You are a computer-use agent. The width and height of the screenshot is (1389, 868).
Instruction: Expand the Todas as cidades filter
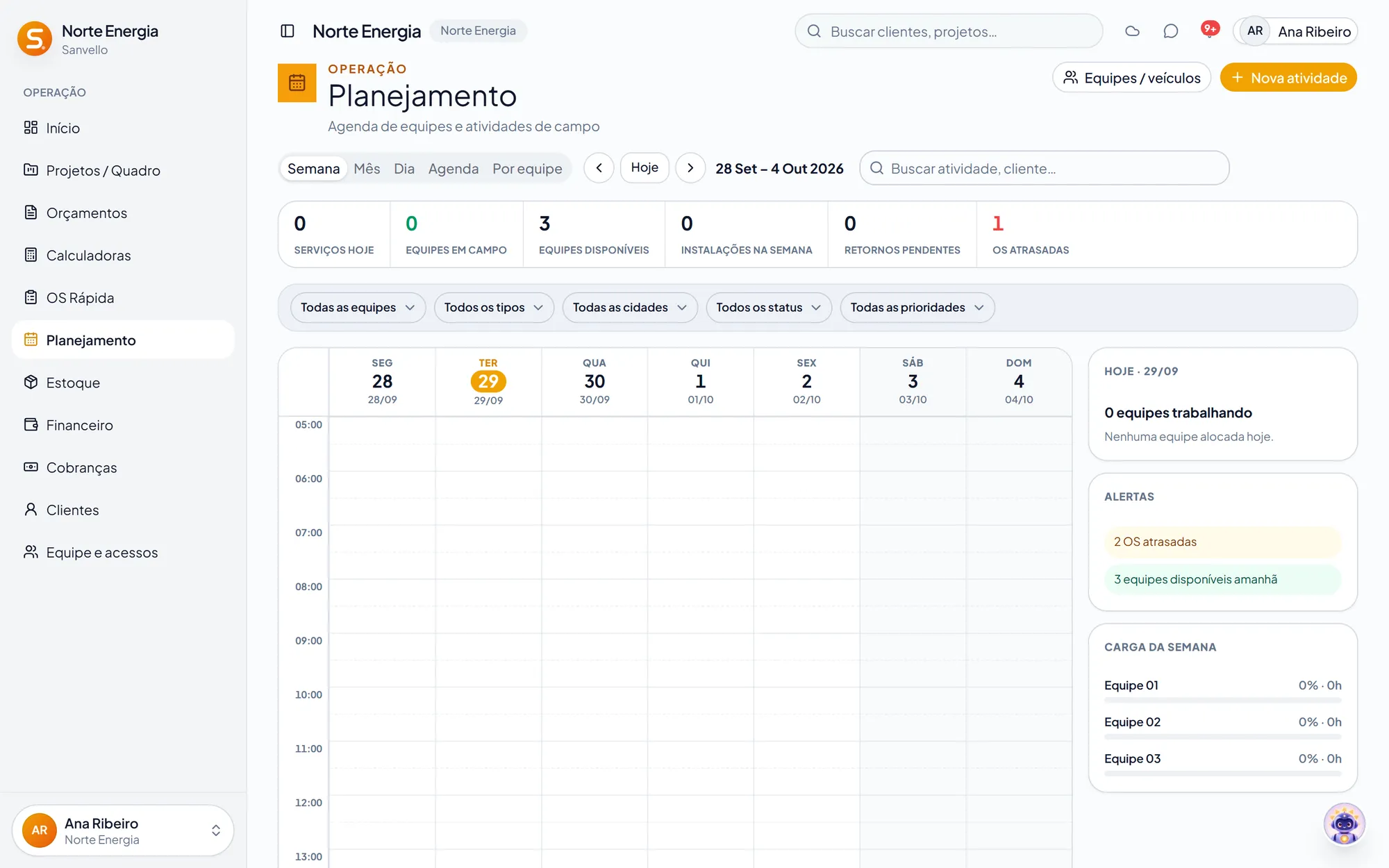click(x=630, y=308)
